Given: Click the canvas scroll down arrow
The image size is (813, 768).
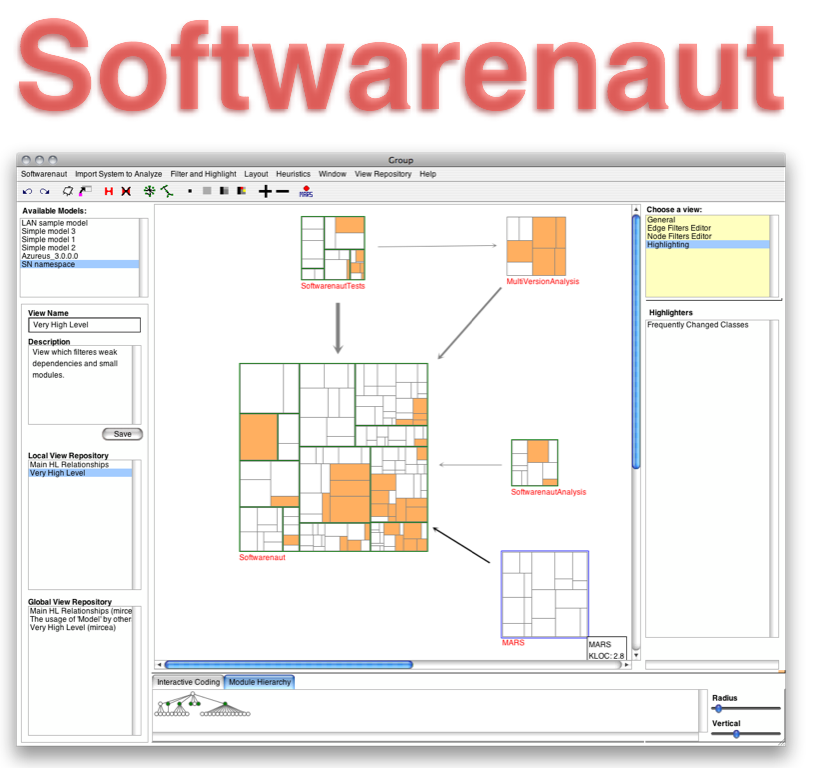Looking at the screenshot, I should pyautogui.click(x=636, y=655).
